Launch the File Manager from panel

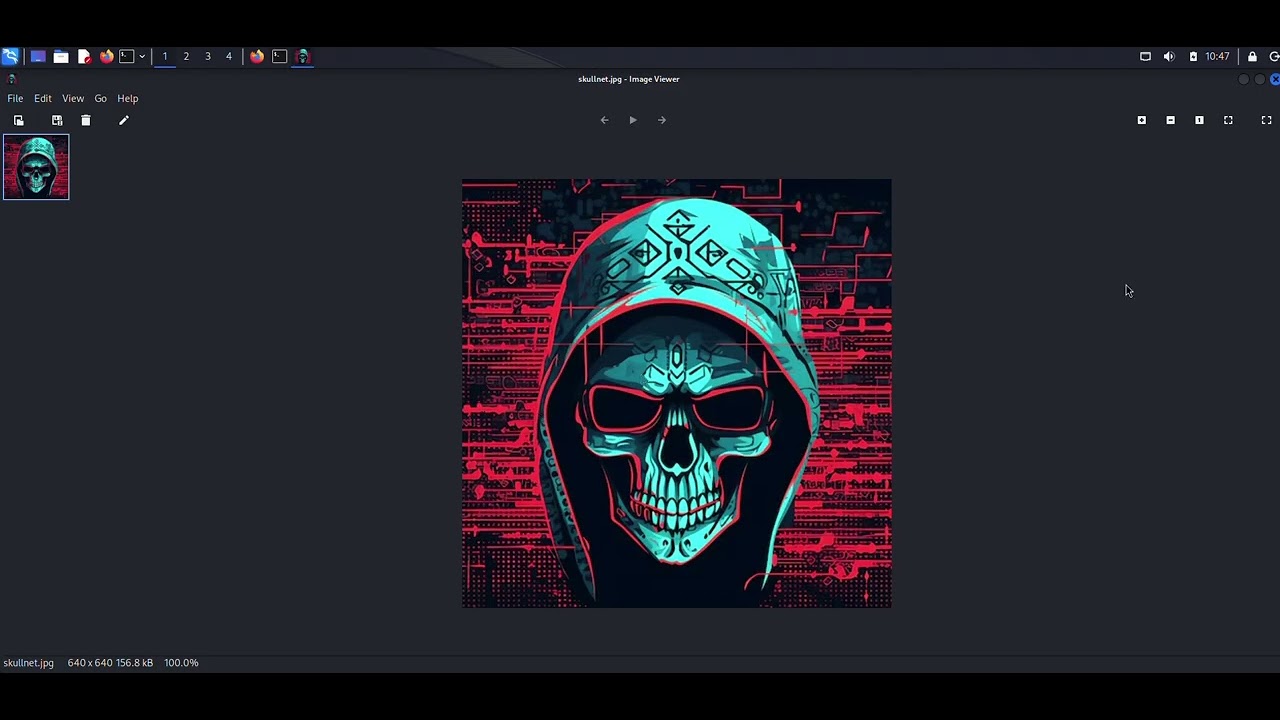[61, 56]
